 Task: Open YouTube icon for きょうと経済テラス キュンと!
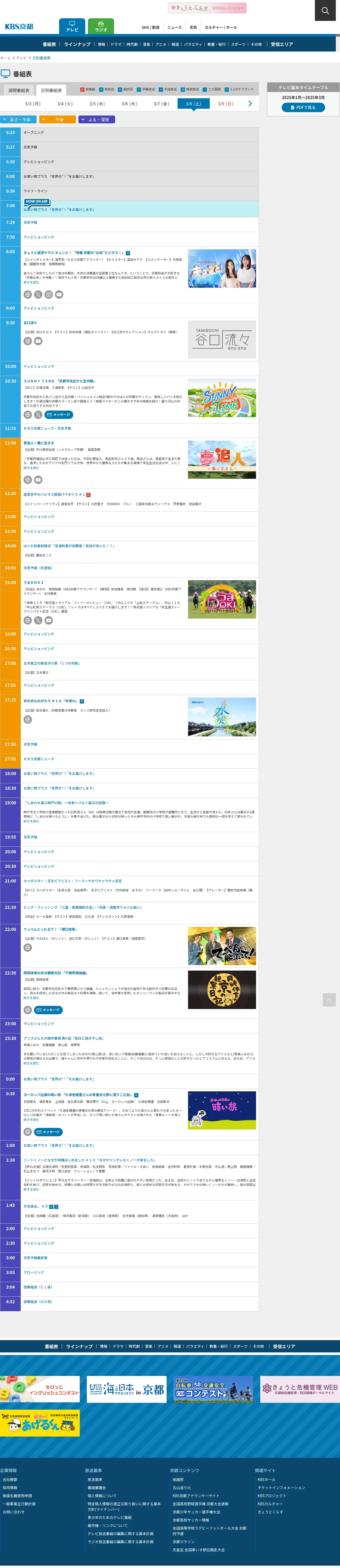pos(59,295)
